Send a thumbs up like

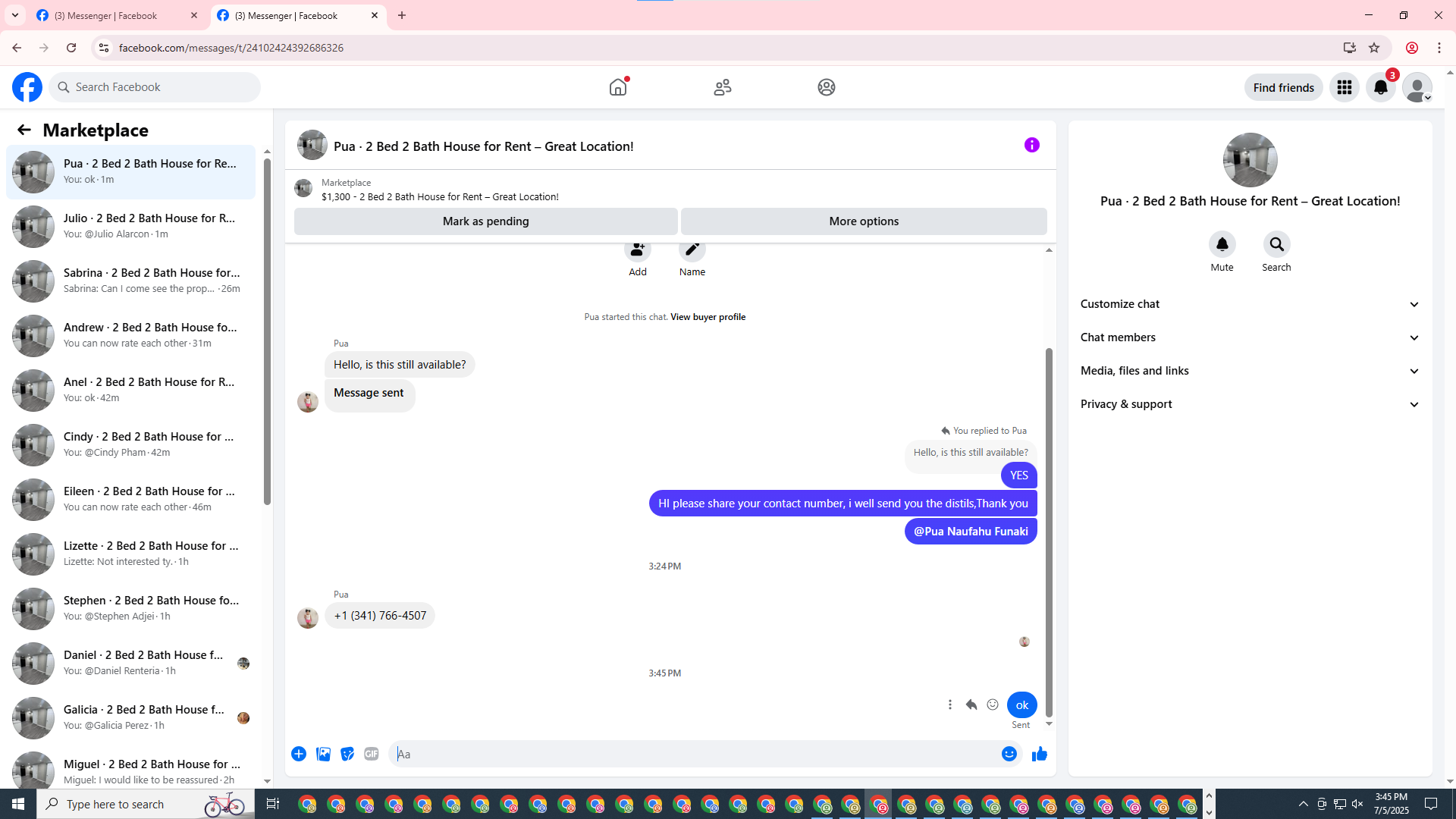click(x=1039, y=754)
